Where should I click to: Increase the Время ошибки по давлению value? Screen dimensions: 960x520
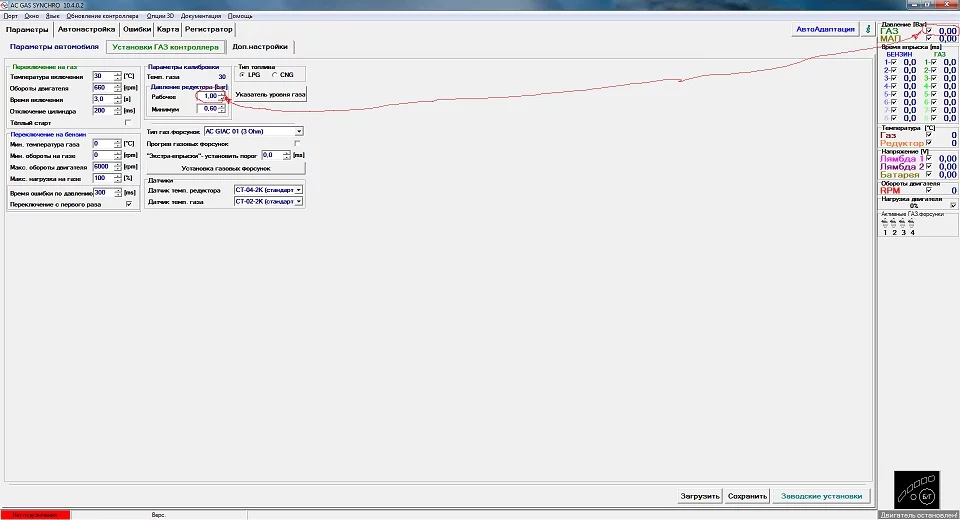118,190
